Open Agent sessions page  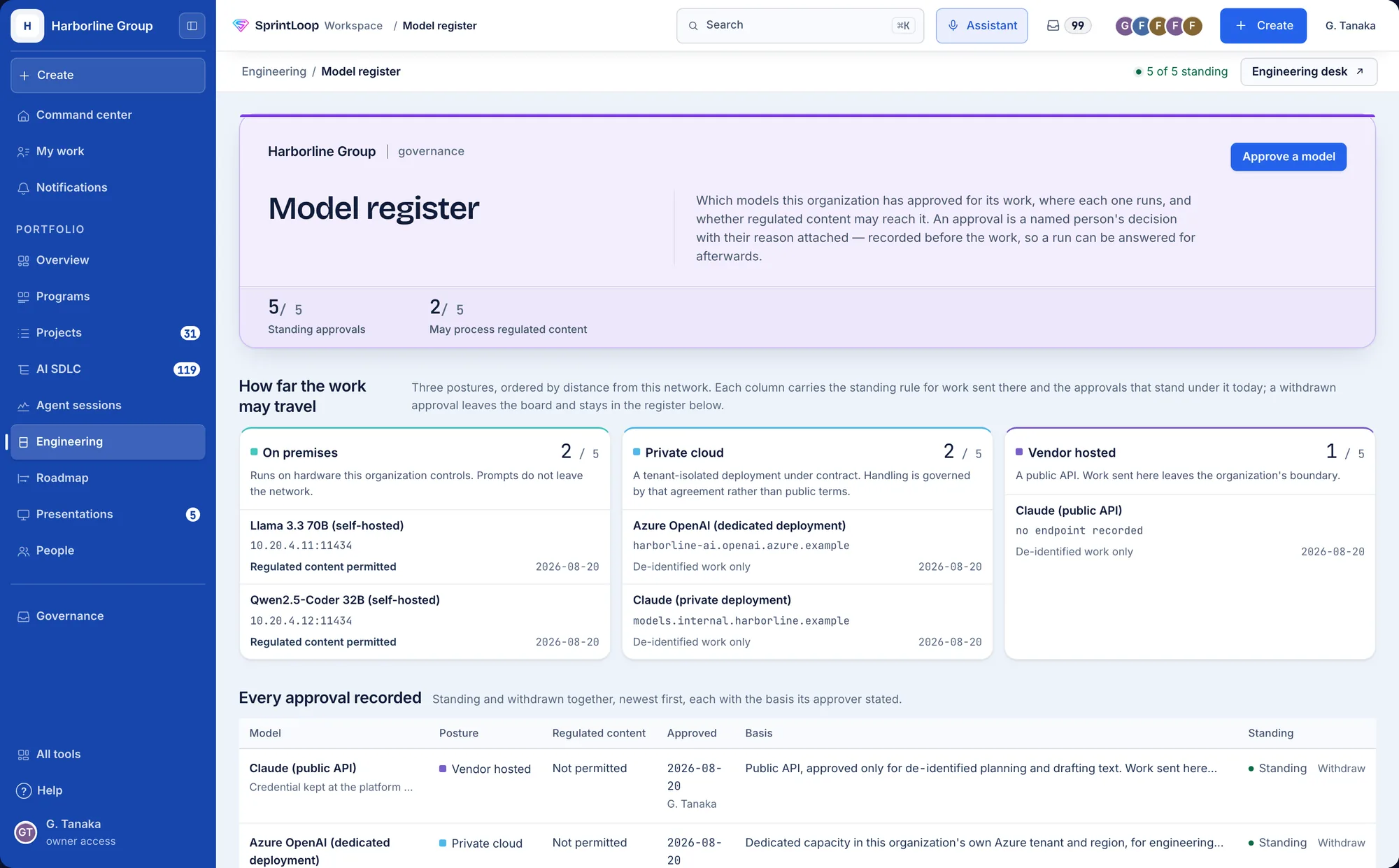108,406
